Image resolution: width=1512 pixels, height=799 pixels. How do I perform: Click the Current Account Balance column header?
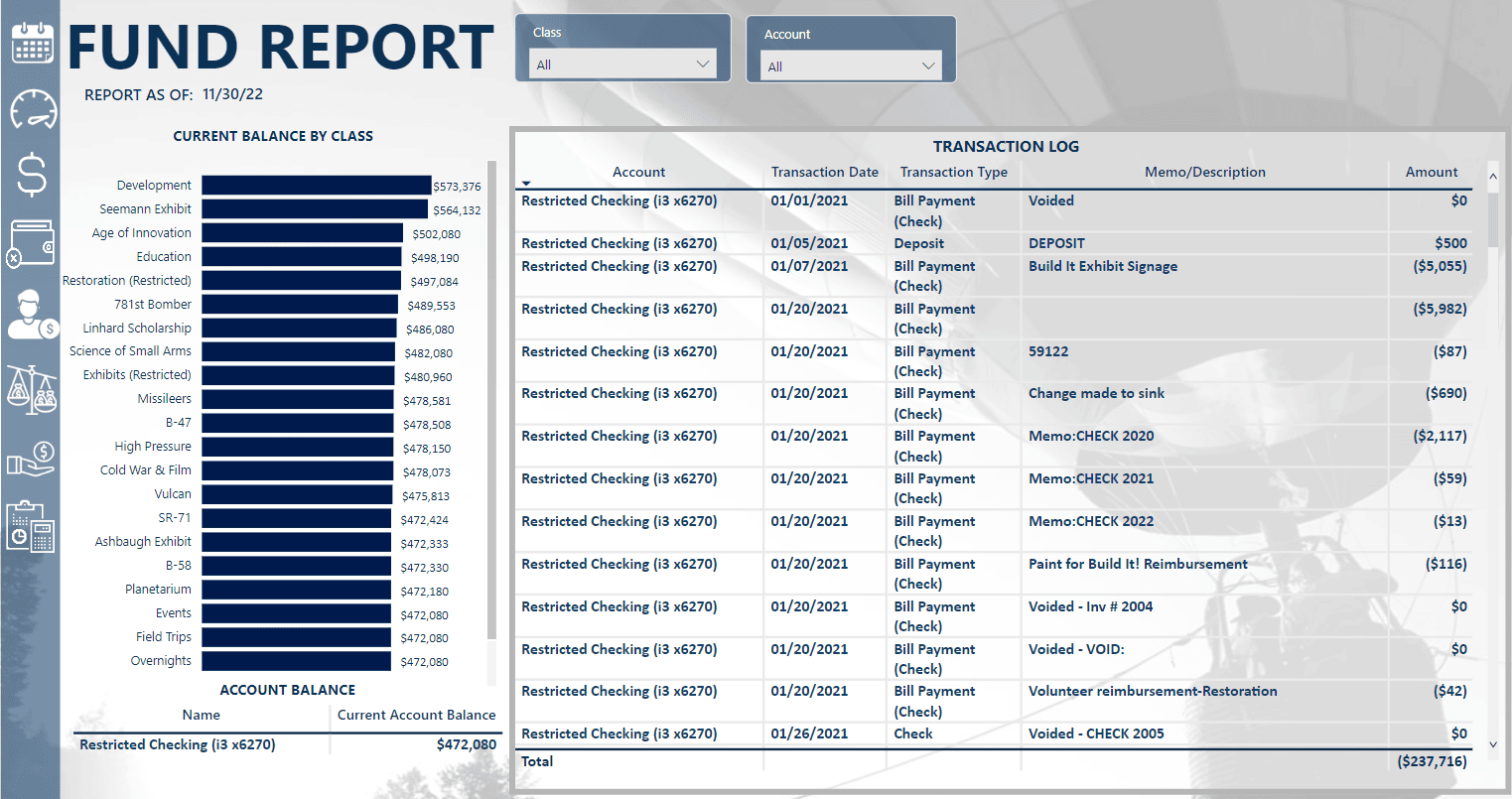[x=416, y=715]
